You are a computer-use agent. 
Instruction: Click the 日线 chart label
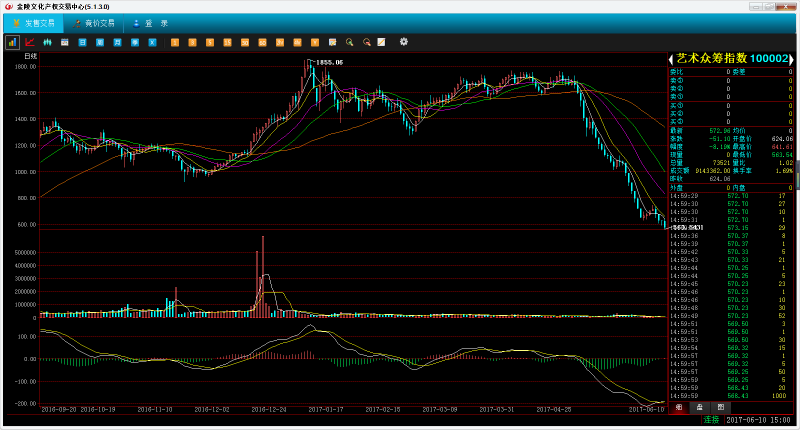point(31,56)
